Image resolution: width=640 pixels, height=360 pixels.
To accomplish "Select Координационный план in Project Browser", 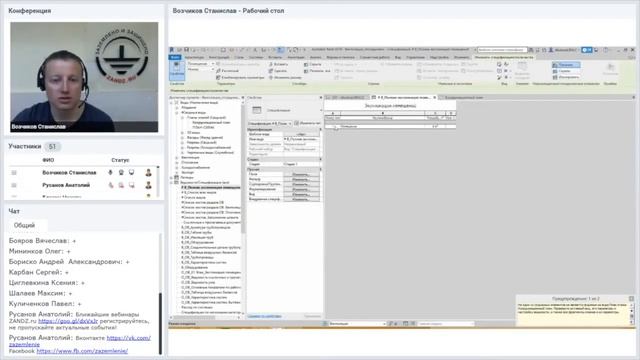I will click(211, 122).
